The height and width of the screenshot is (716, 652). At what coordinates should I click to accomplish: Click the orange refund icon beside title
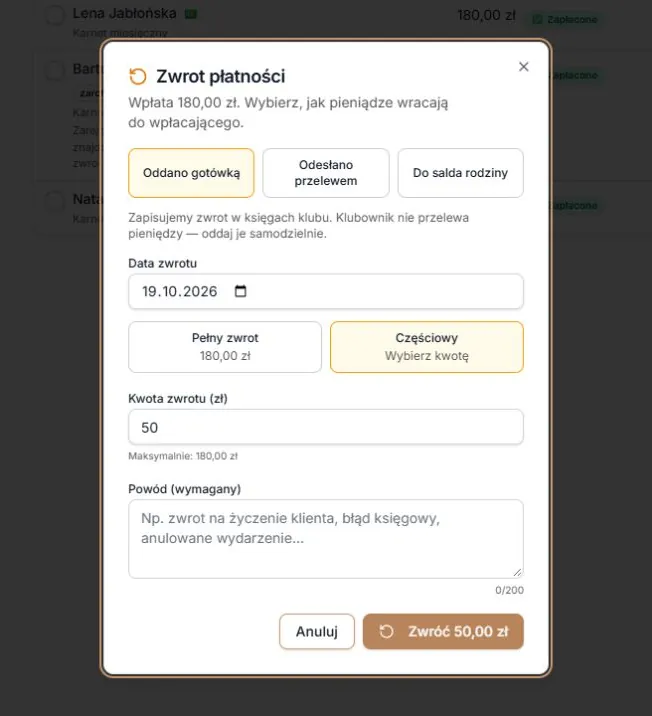point(137,76)
